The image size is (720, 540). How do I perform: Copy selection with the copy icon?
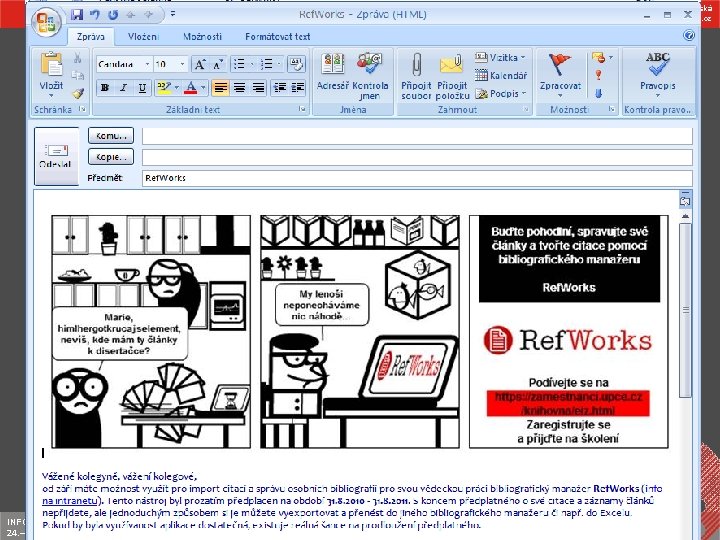[x=78, y=75]
